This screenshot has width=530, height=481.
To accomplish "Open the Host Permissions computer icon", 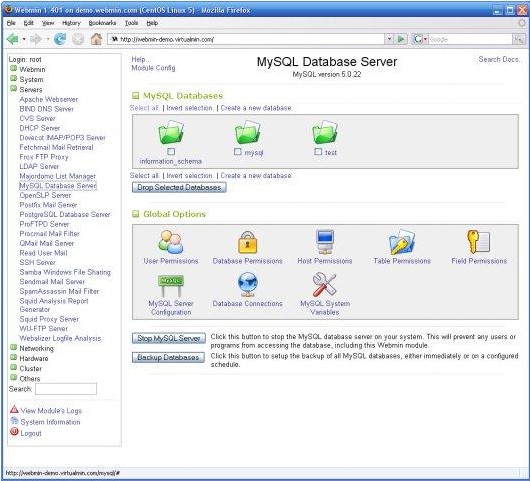I will click(325, 242).
